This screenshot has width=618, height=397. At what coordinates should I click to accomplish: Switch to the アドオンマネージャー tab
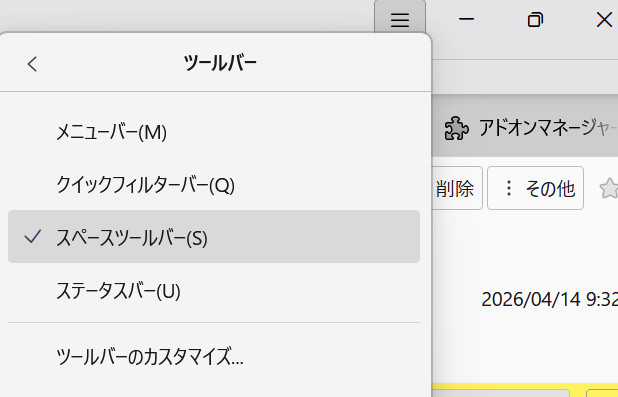tap(528, 128)
